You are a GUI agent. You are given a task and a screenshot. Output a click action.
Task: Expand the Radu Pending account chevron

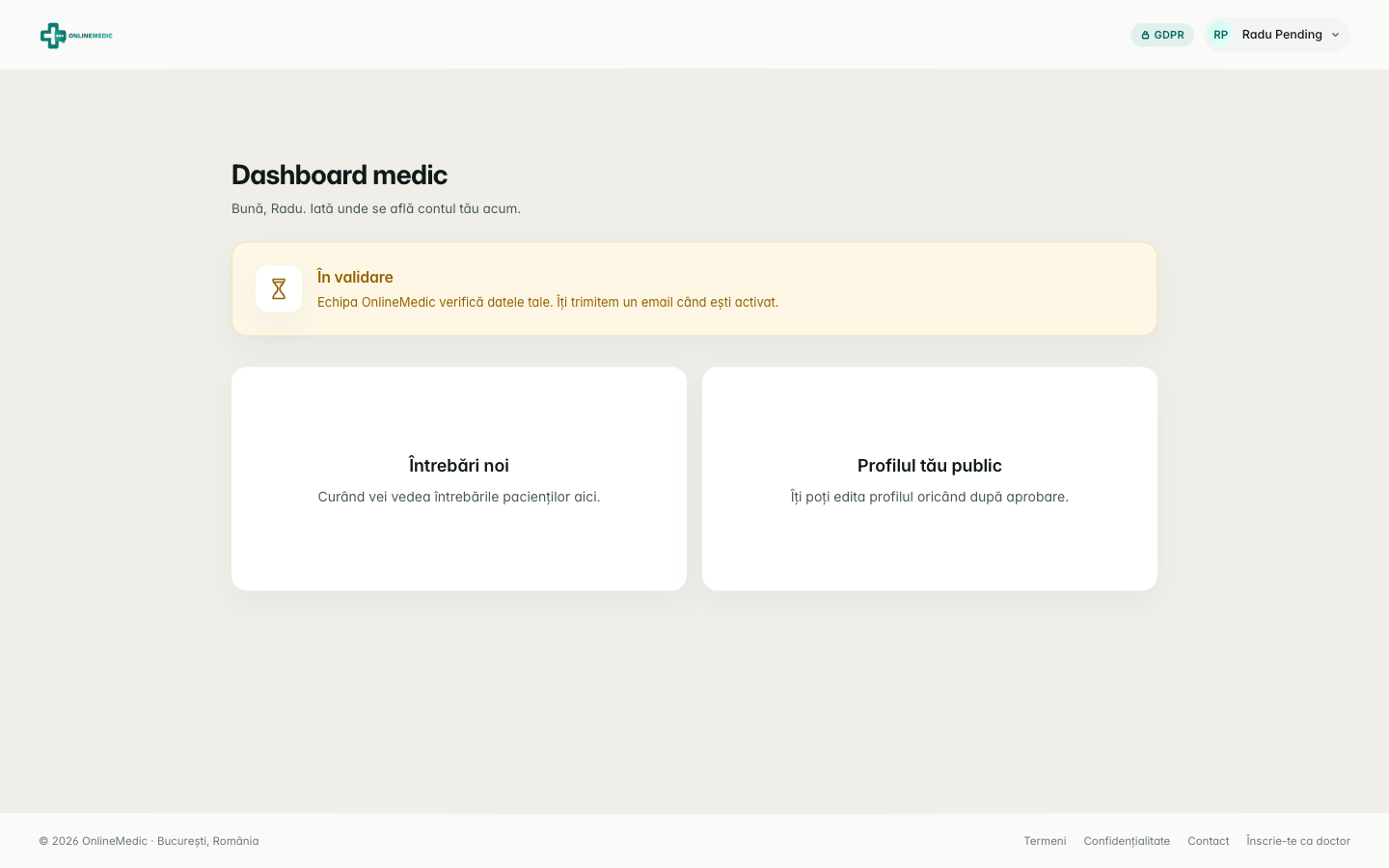pos(1335,35)
